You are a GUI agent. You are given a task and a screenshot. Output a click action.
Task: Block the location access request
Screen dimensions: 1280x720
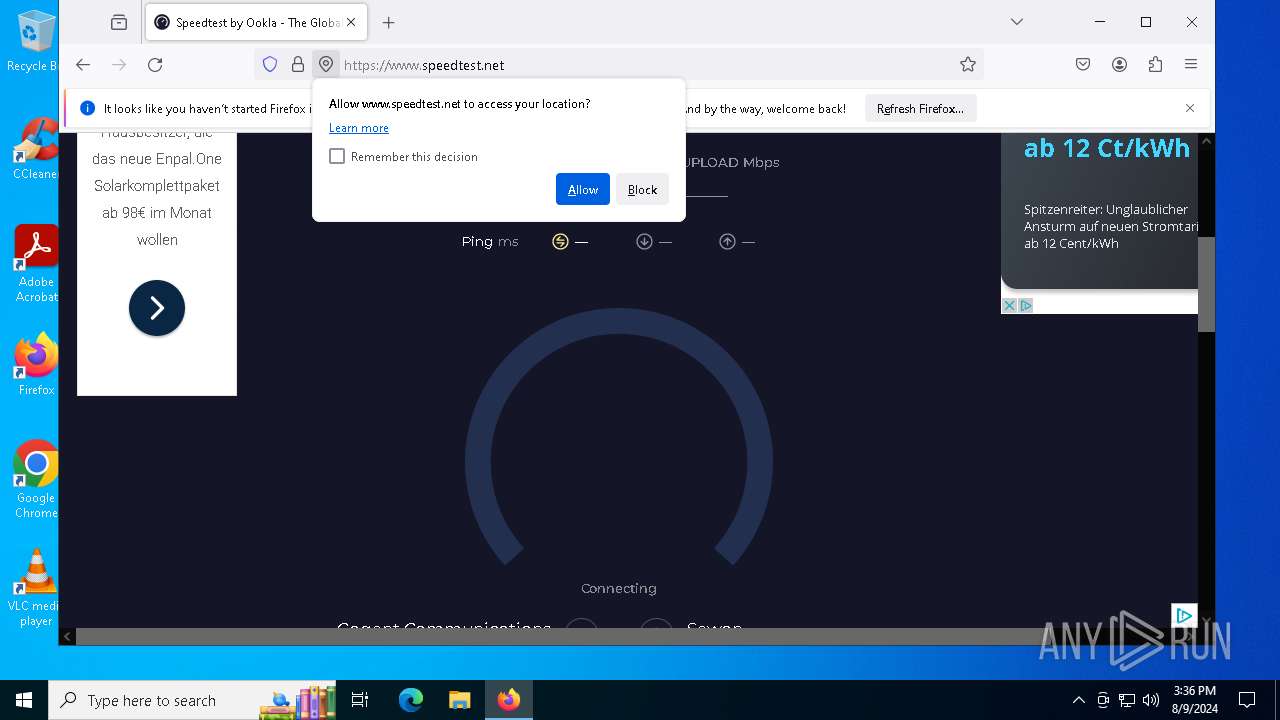click(x=642, y=189)
